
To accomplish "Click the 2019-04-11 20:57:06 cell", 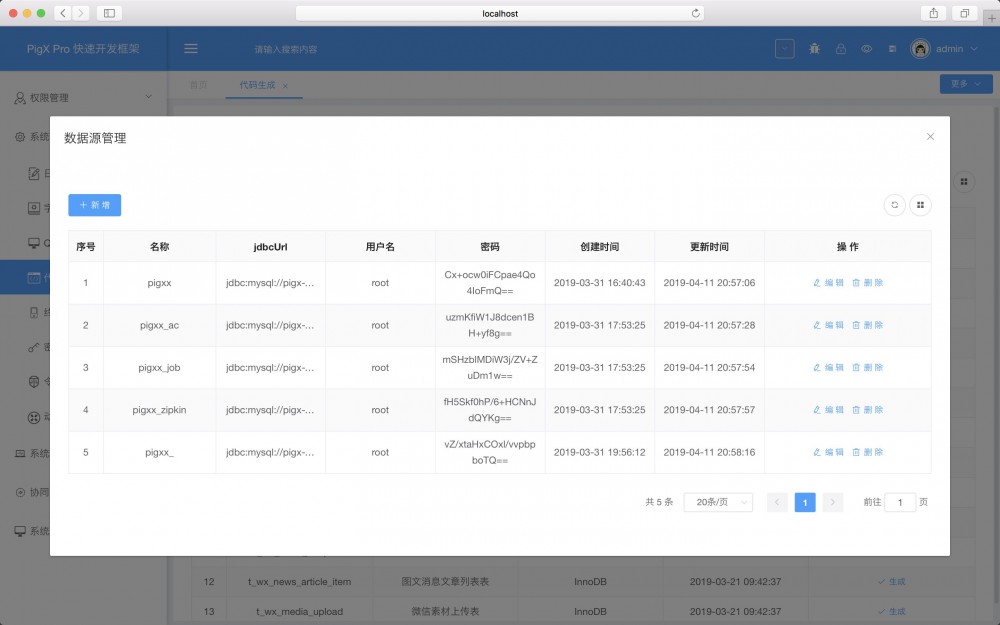I will pos(709,283).
